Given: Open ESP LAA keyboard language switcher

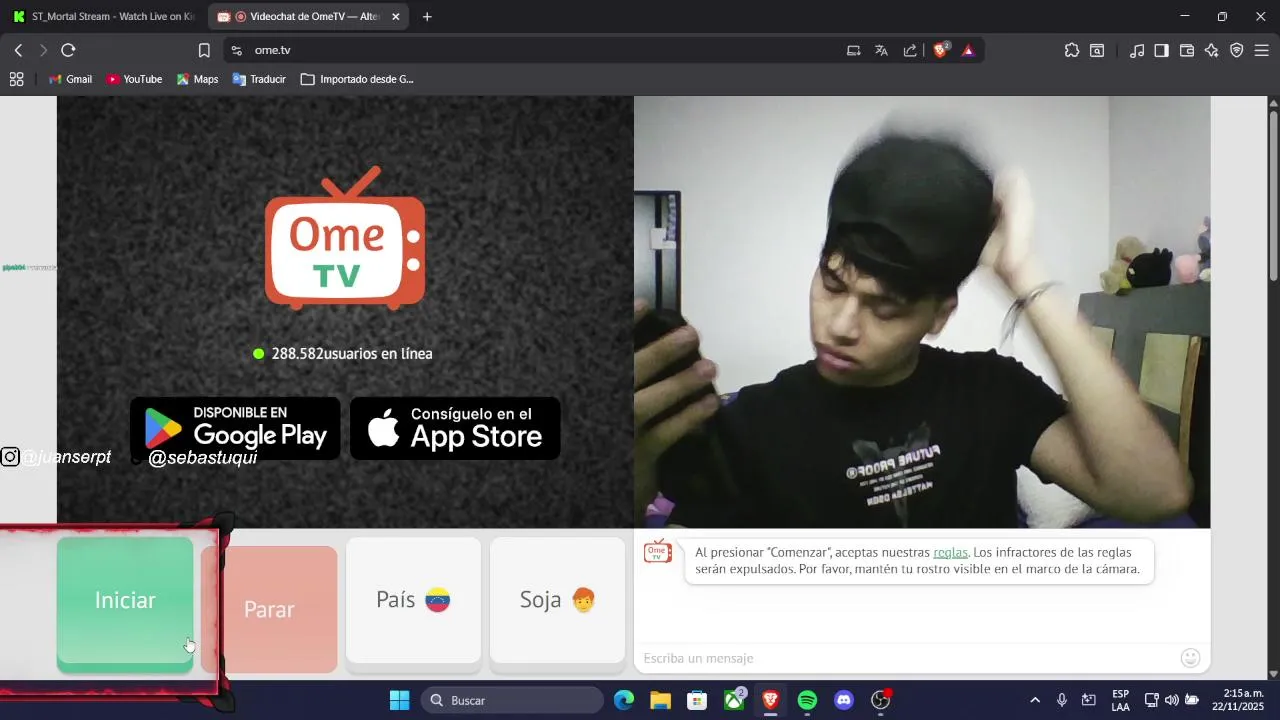Looking at the screenshot, I should pyautogui.click(x=1121, y=700).
